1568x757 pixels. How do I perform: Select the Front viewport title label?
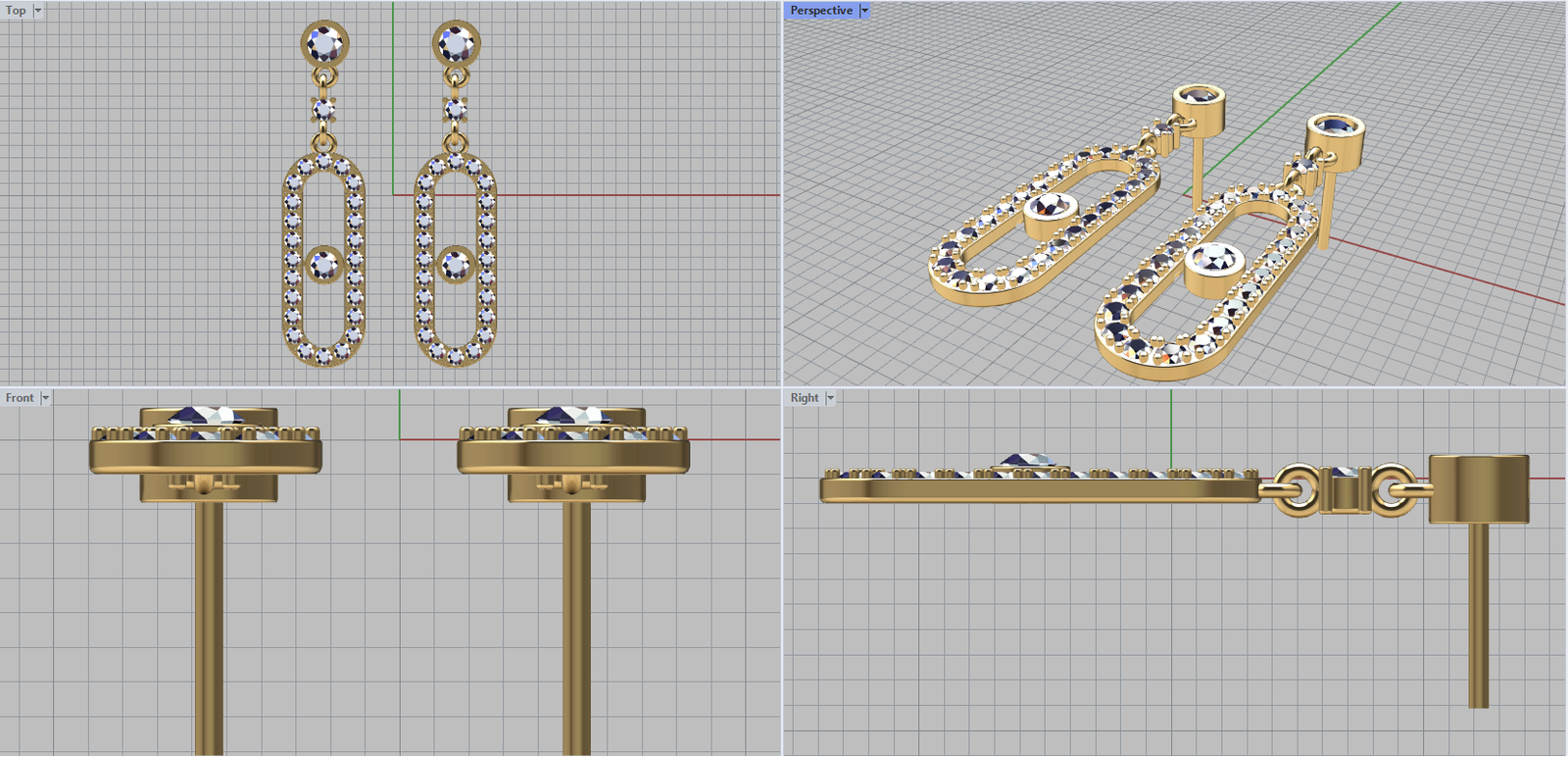[x=20, y=398]
